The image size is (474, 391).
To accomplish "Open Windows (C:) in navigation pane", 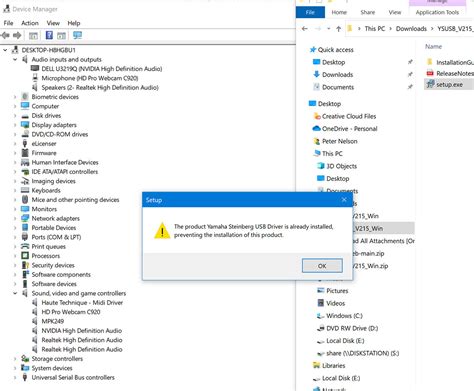I will click(x=344, y=316).
